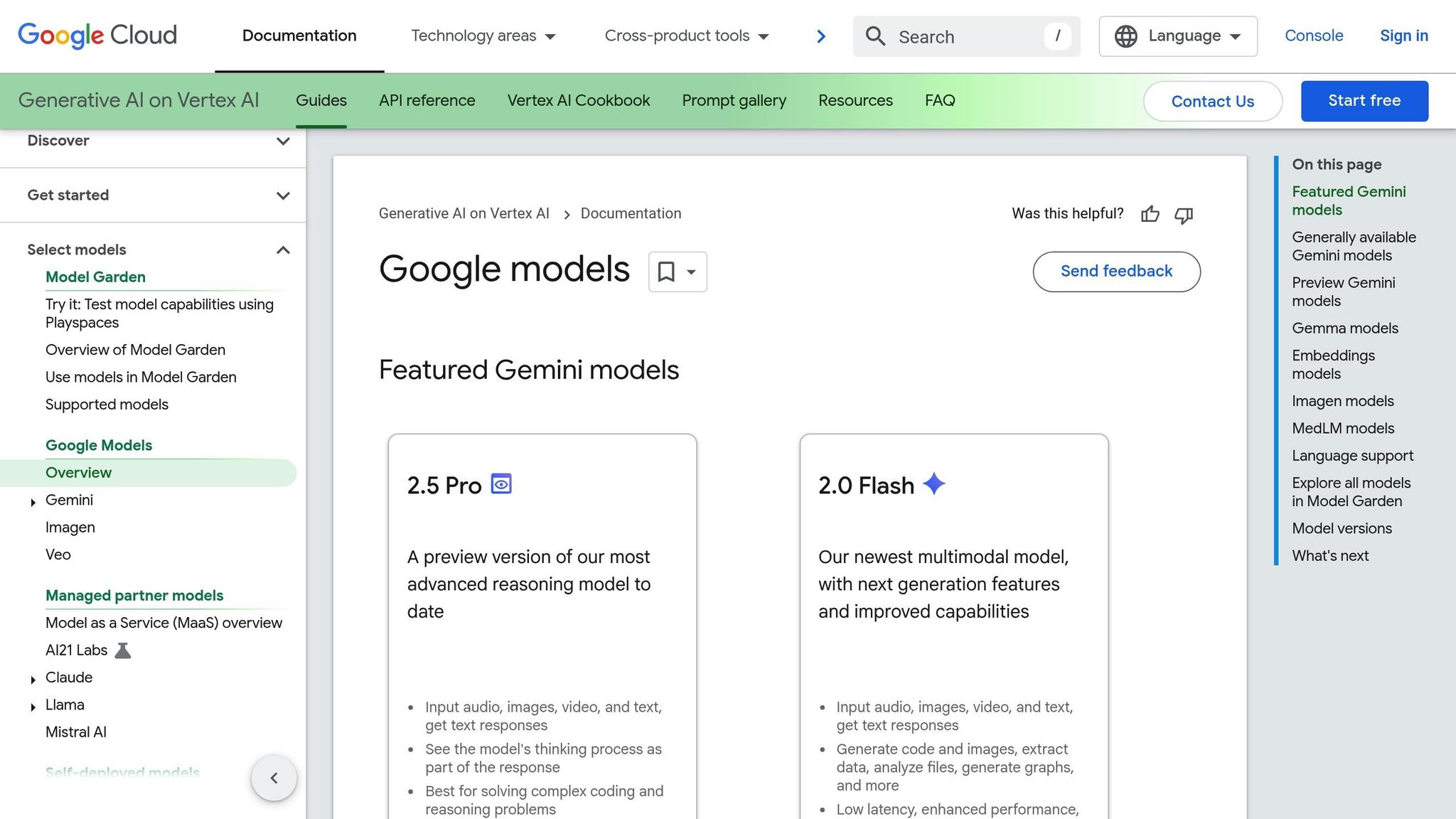
Task: Expand the Get started section
Action: (283, 196)
